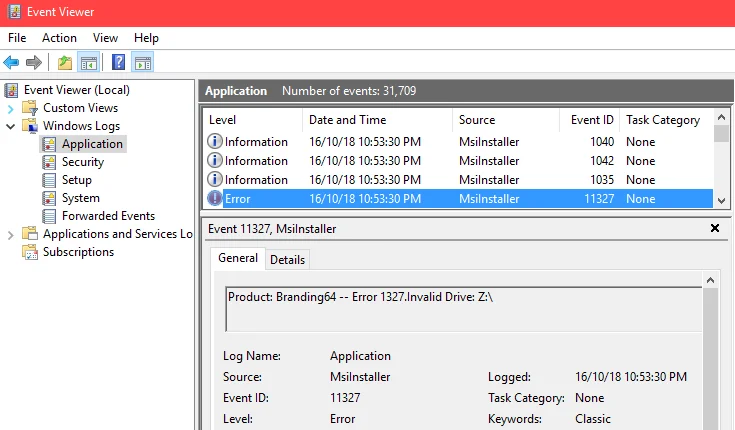735x430 pixels.
Task: Select Subscriptions label in tree
Action: [78, 252]
